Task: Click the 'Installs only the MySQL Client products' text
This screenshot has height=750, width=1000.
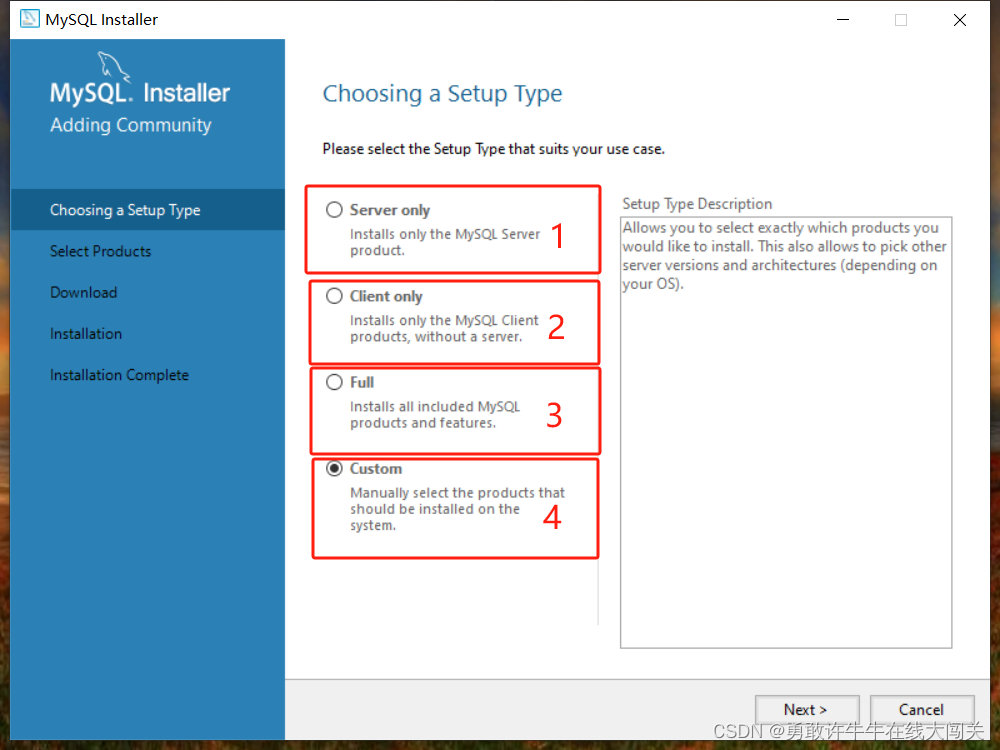Action: pos(445,328)
